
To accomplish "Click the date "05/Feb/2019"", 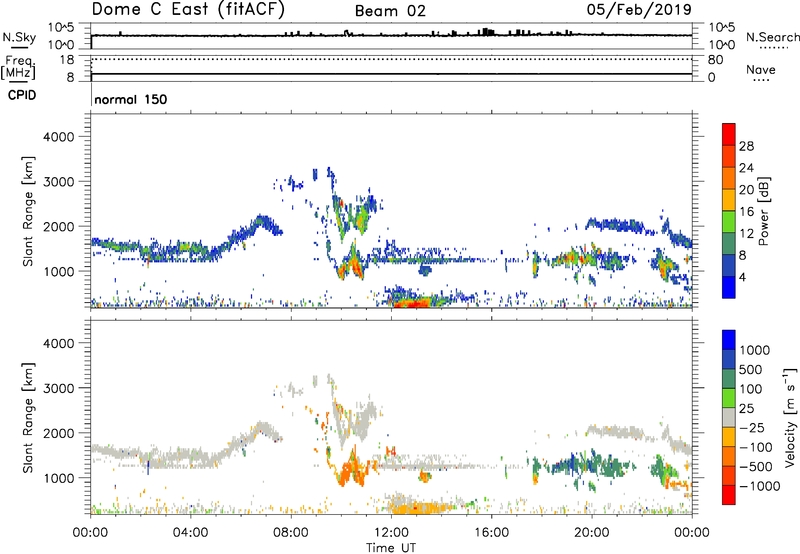I will tap(639, 9).
